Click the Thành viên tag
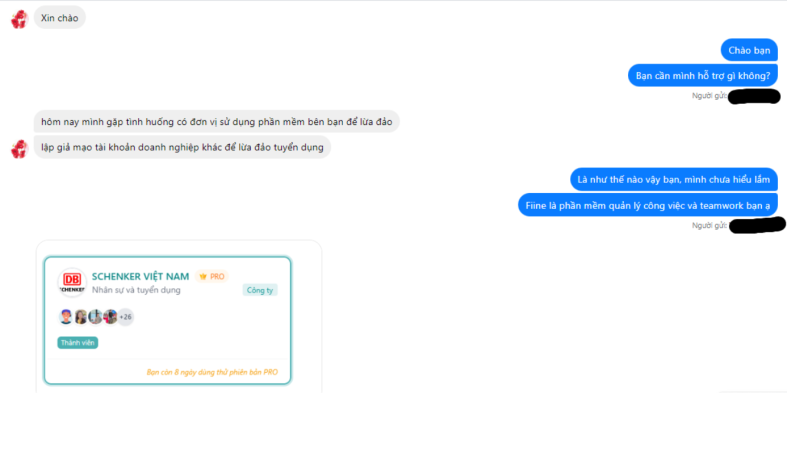The width and height of the screenshot is (787, 465). point(78,343)
